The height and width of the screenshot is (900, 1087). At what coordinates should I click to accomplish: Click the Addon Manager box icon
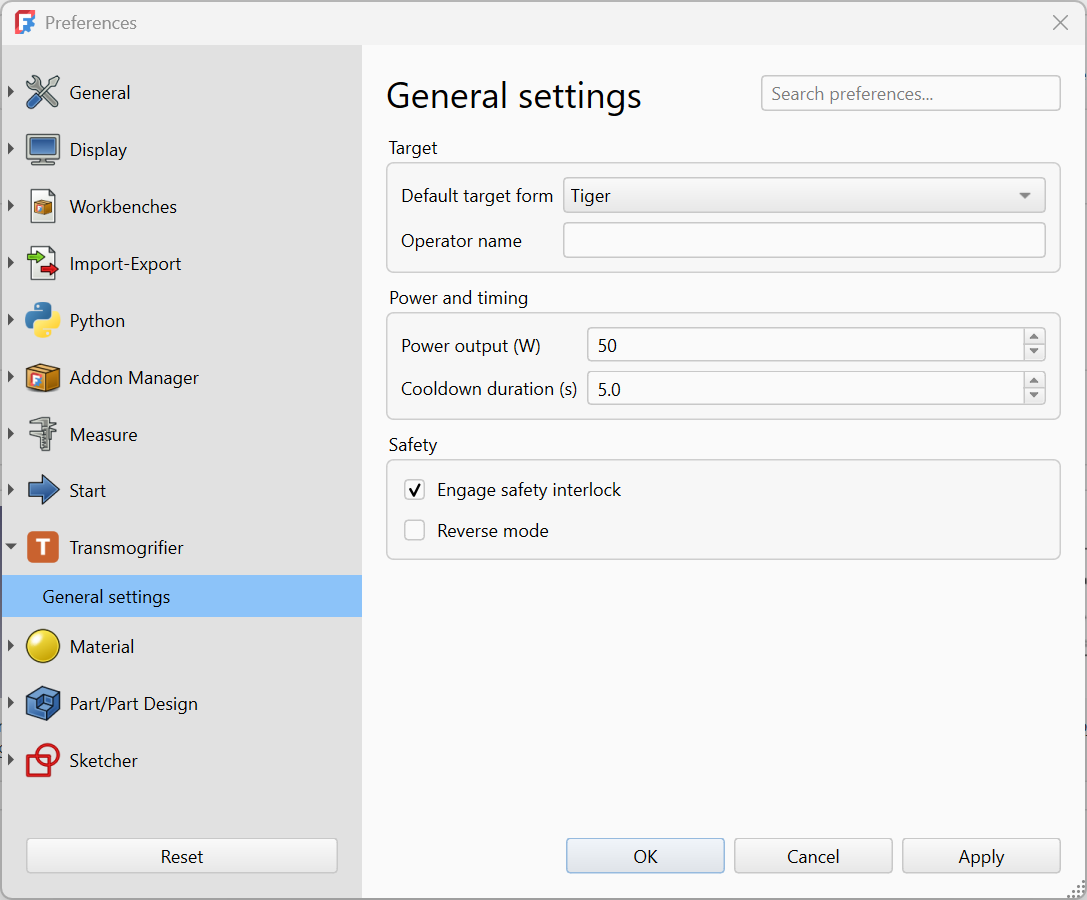pos(42,377)
